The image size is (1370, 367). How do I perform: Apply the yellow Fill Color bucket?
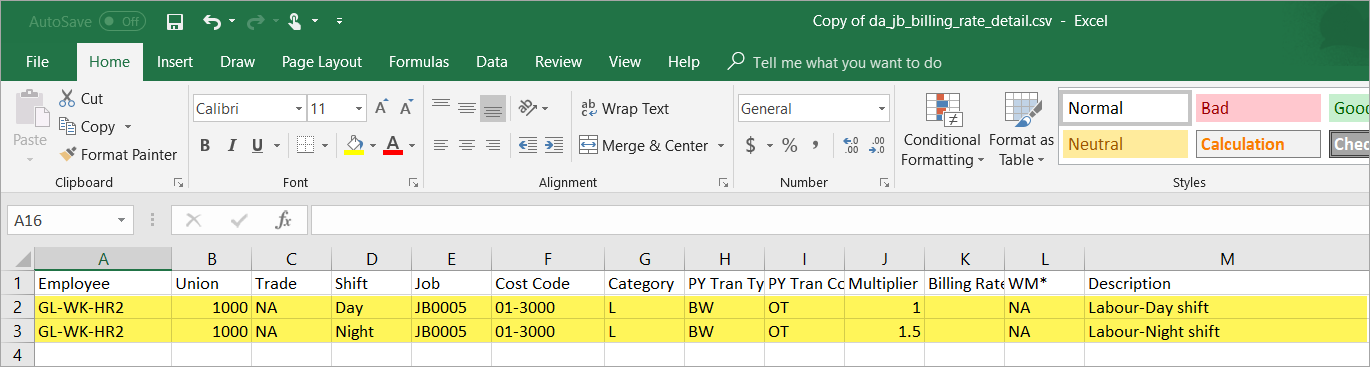click(354, 146)
